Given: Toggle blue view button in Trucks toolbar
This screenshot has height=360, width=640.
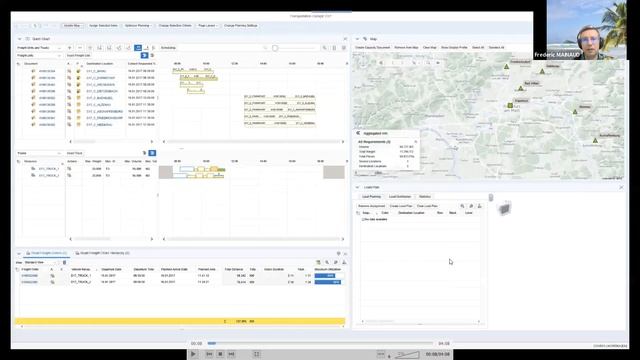Looking at the screenshot, I should point(152,153).
